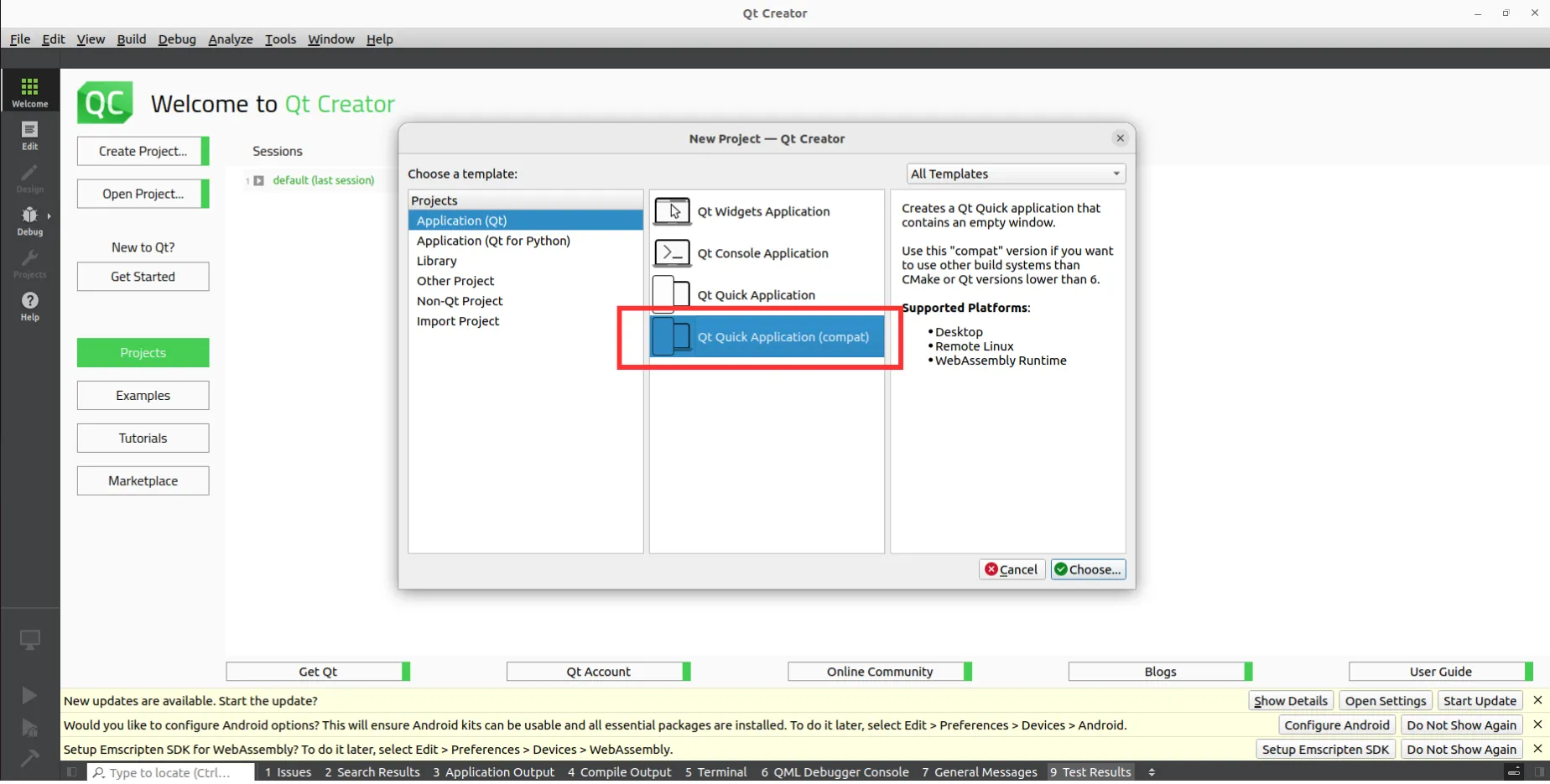Viewport: 1550px width, 784px height.
Task: Toggle the right sidebar in status bar
Action: [1539, 772]
